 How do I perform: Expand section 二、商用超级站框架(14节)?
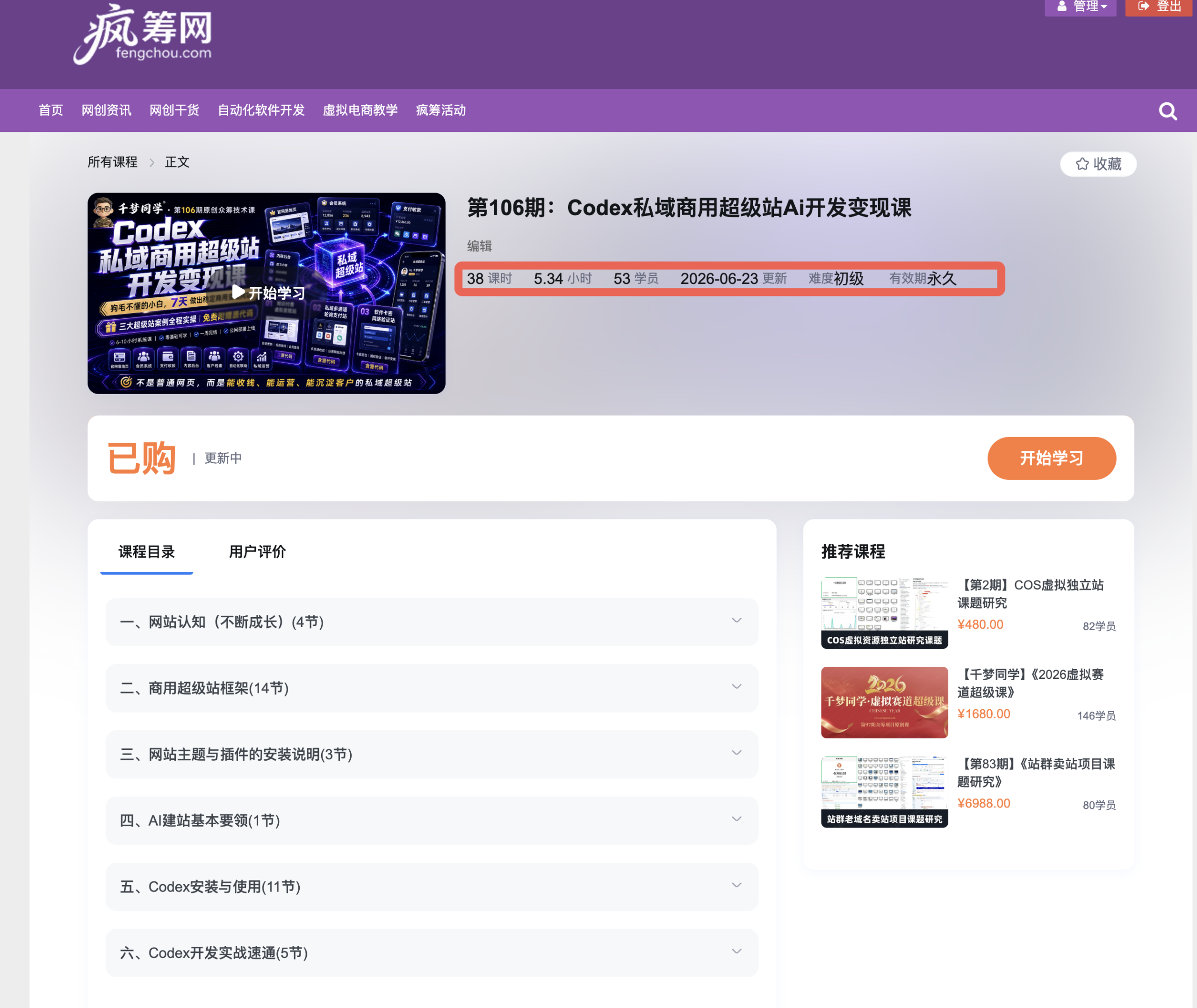point(432,688)
